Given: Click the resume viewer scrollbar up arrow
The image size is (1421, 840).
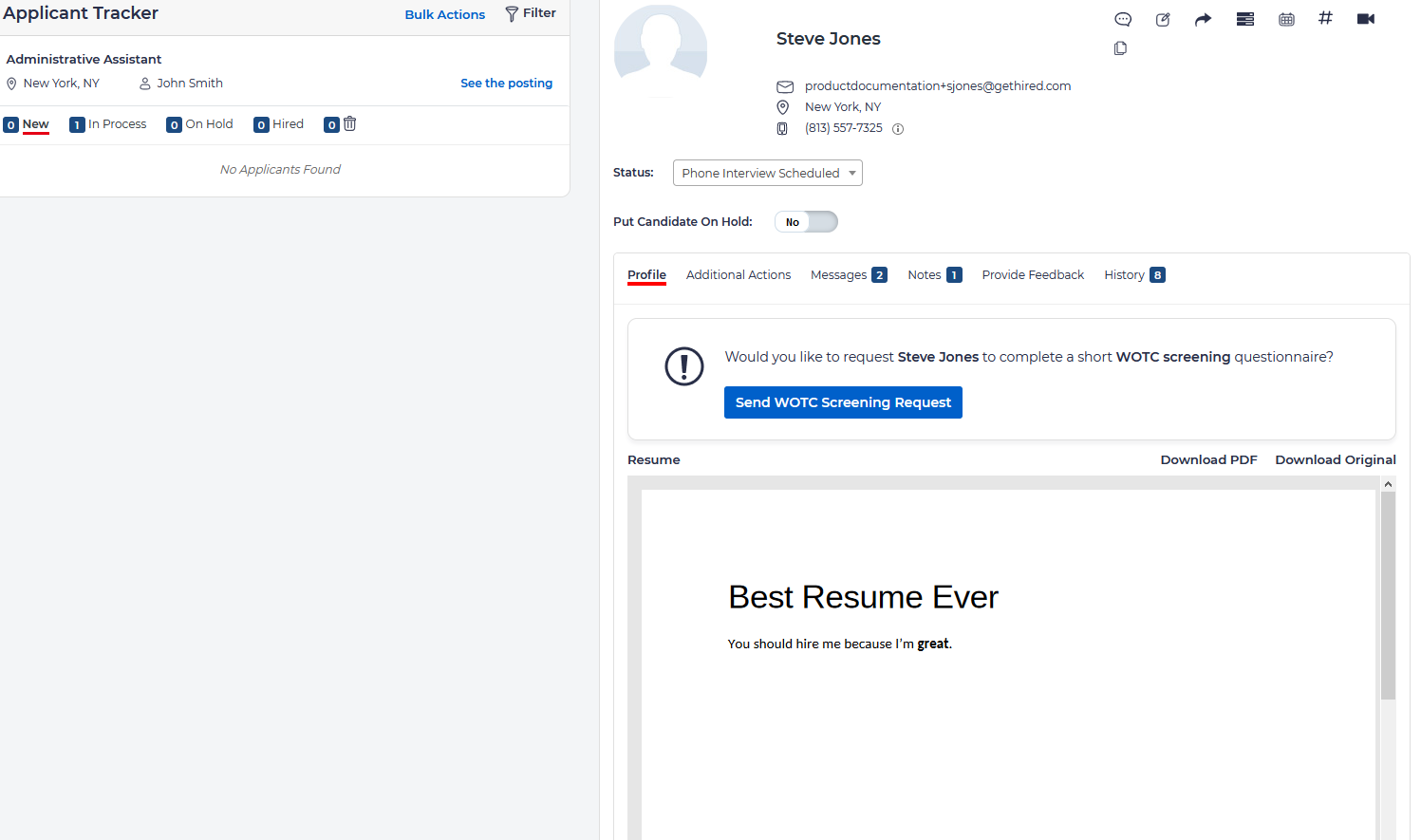Looking at the screenshot, I should tap(1388, 484).
